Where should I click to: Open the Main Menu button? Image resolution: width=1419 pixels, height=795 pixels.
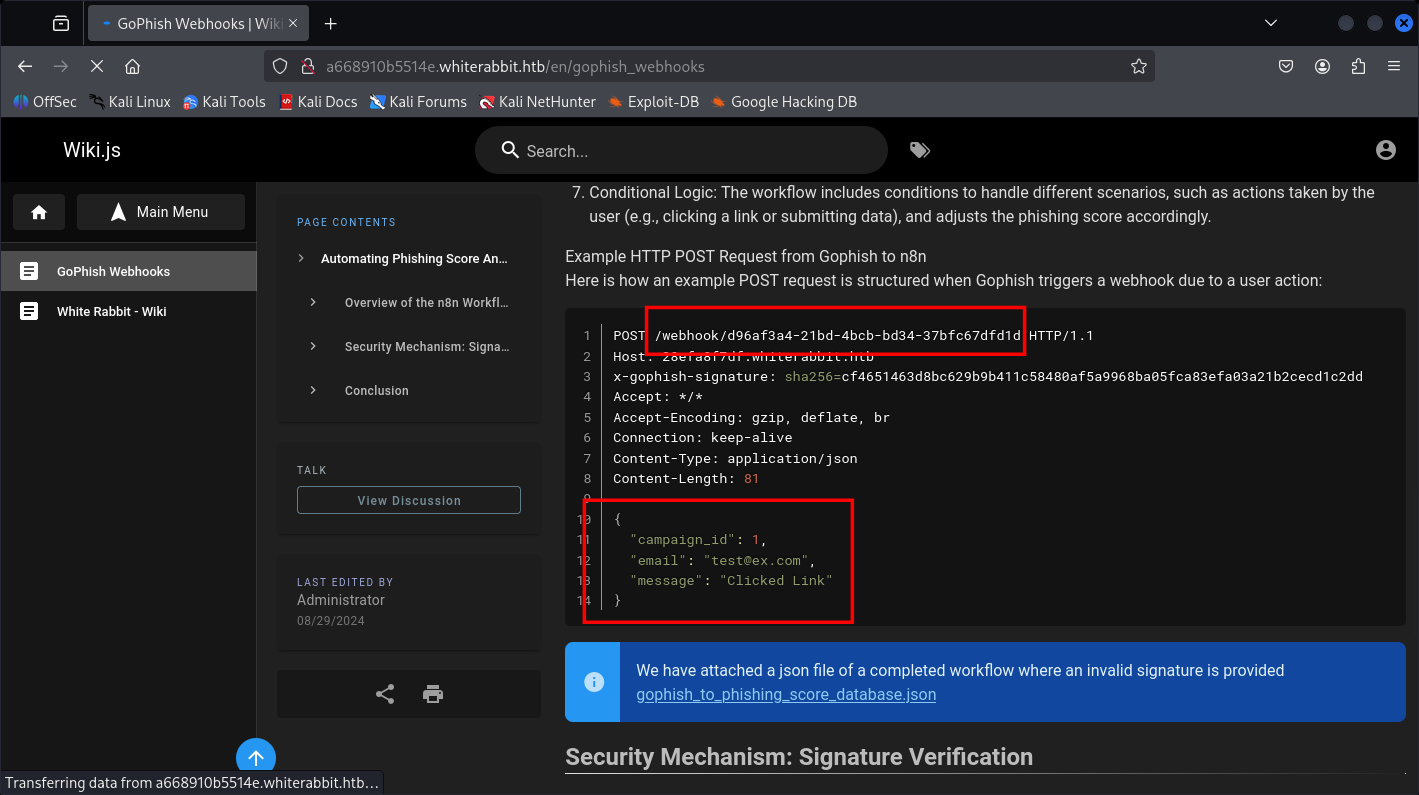pos(161,212)
